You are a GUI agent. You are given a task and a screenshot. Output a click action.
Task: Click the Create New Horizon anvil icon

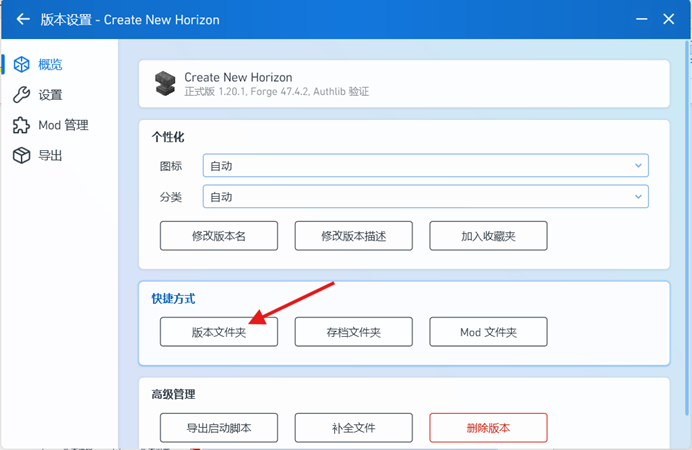[165, 84]
